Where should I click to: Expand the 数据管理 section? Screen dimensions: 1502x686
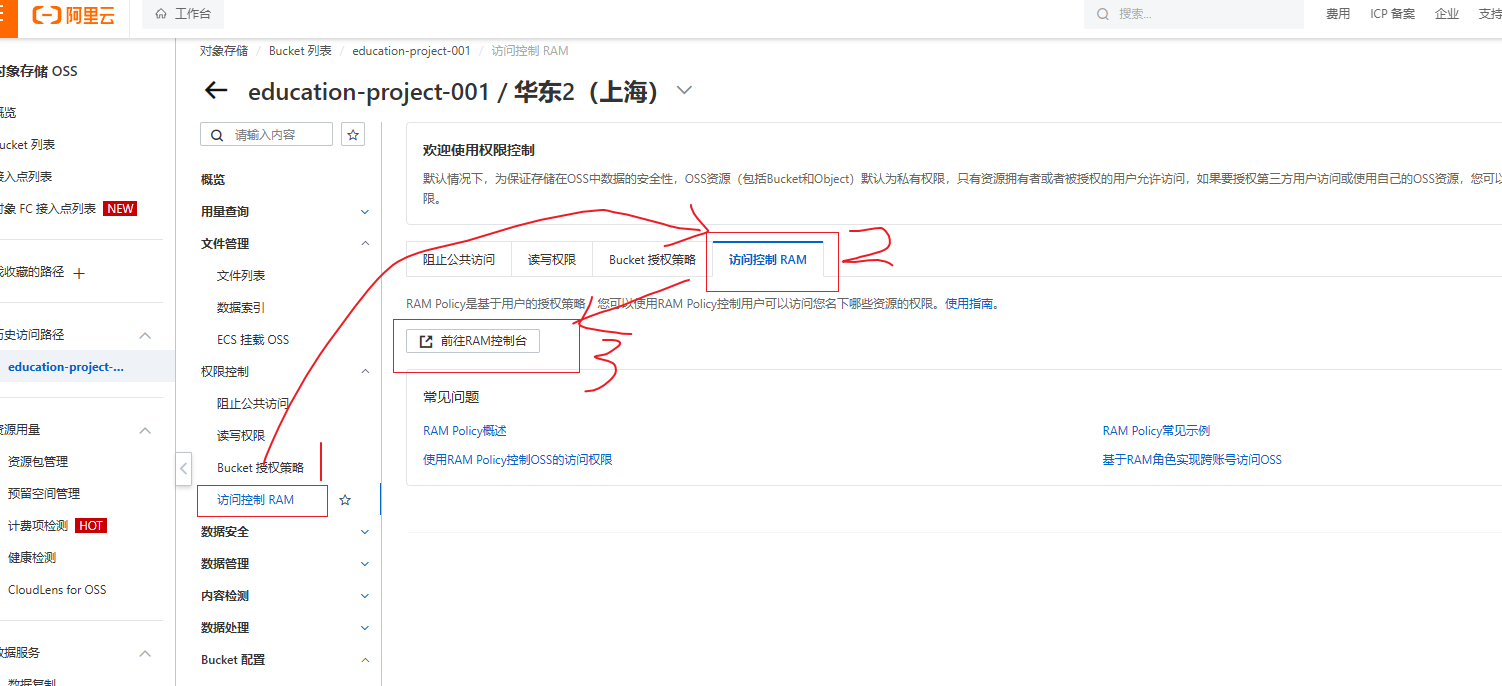[x=365, y=564]
